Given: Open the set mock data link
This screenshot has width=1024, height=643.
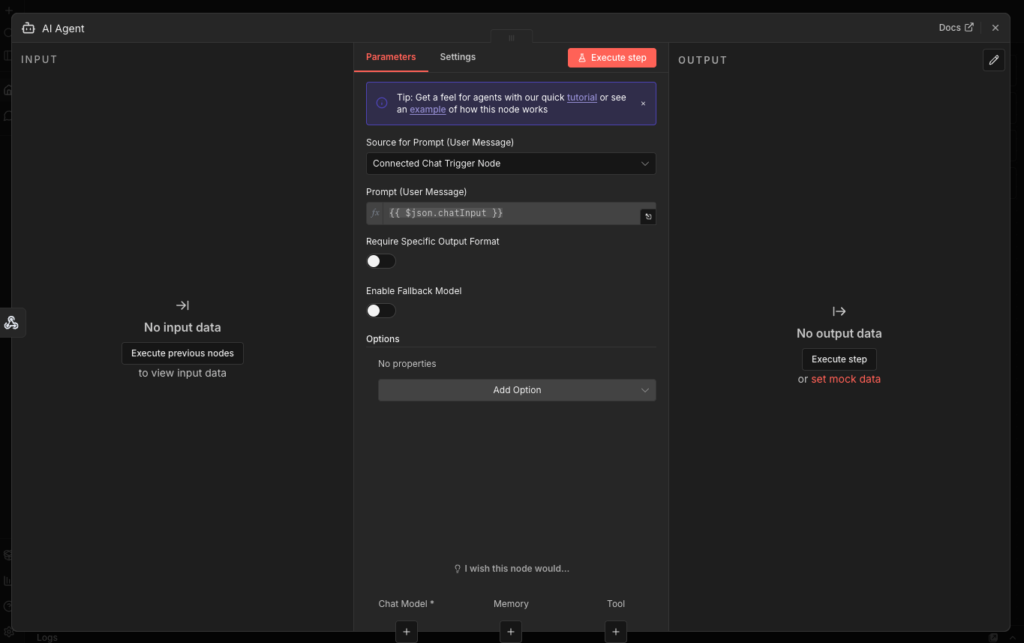Looking at the screenshot, I should (x=845, y=379).
